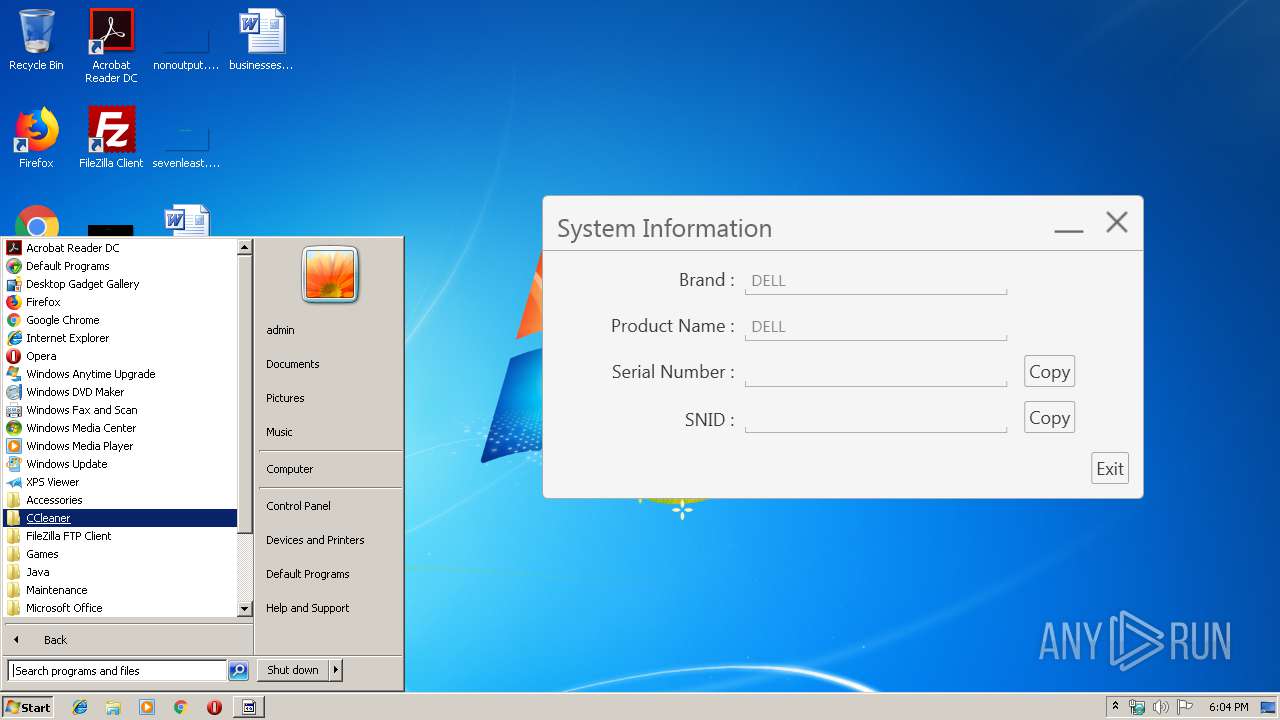Expand the Maintenance folder

pyautogui.click(x=120, y=590)
